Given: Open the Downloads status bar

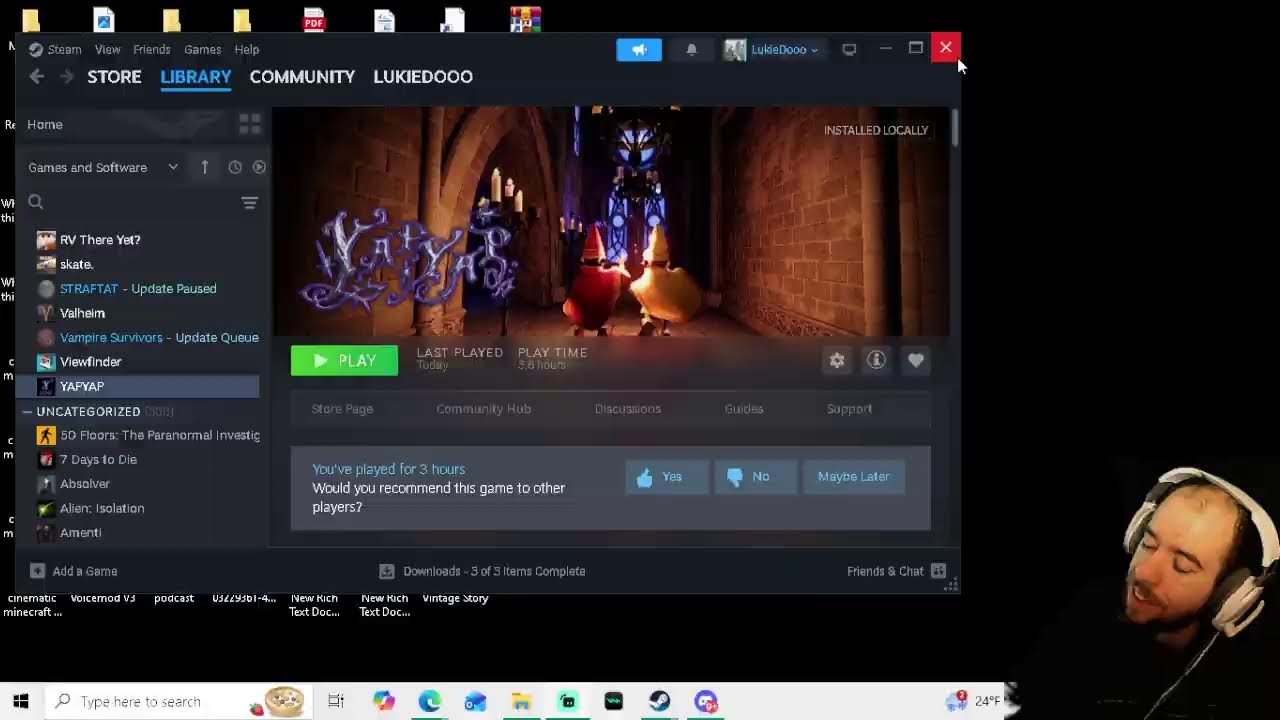Looking at the screenshot, I should pyautogui.click(x=482, y=571).
